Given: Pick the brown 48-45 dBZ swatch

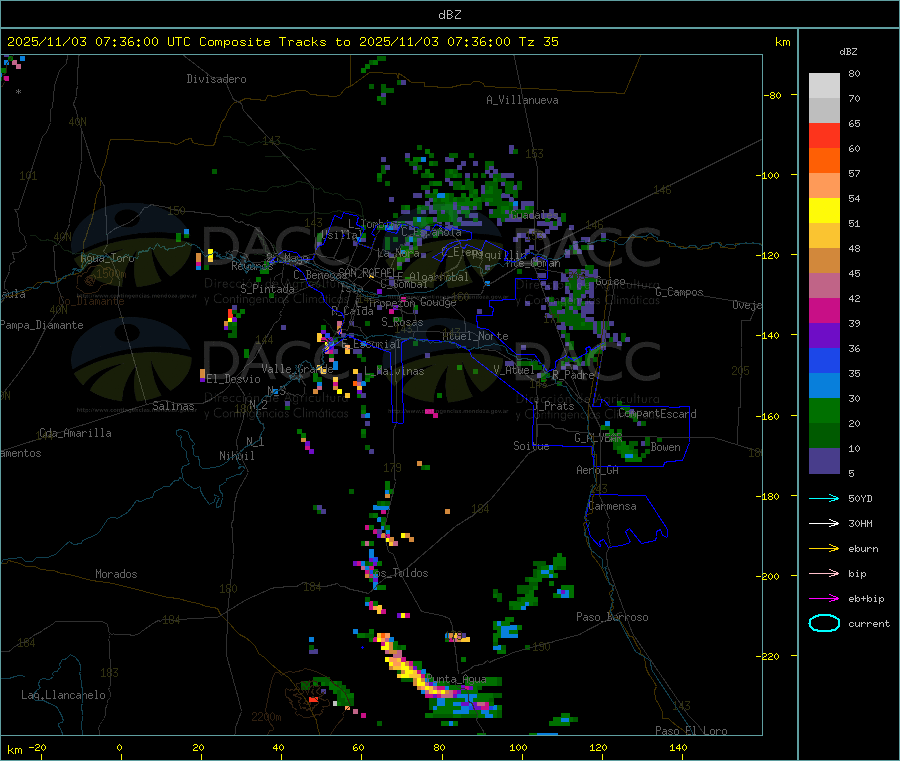Looking at the screenshot, I should [x=824, y=261].
